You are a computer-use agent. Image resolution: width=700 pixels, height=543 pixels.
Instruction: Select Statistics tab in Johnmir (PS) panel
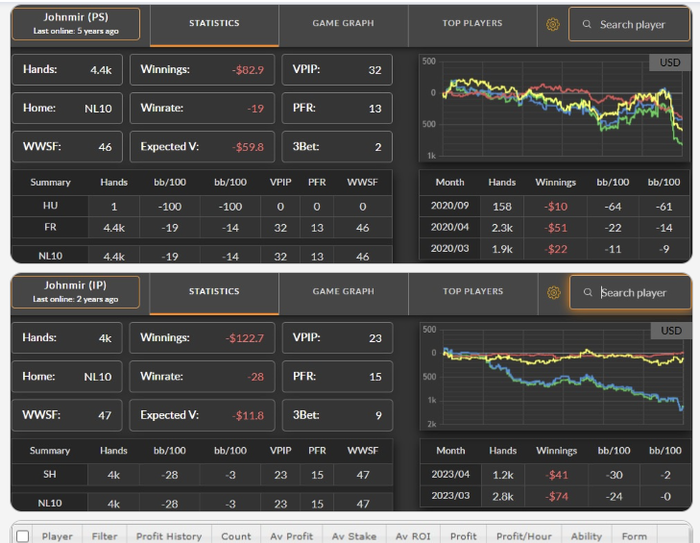(214, 26)
